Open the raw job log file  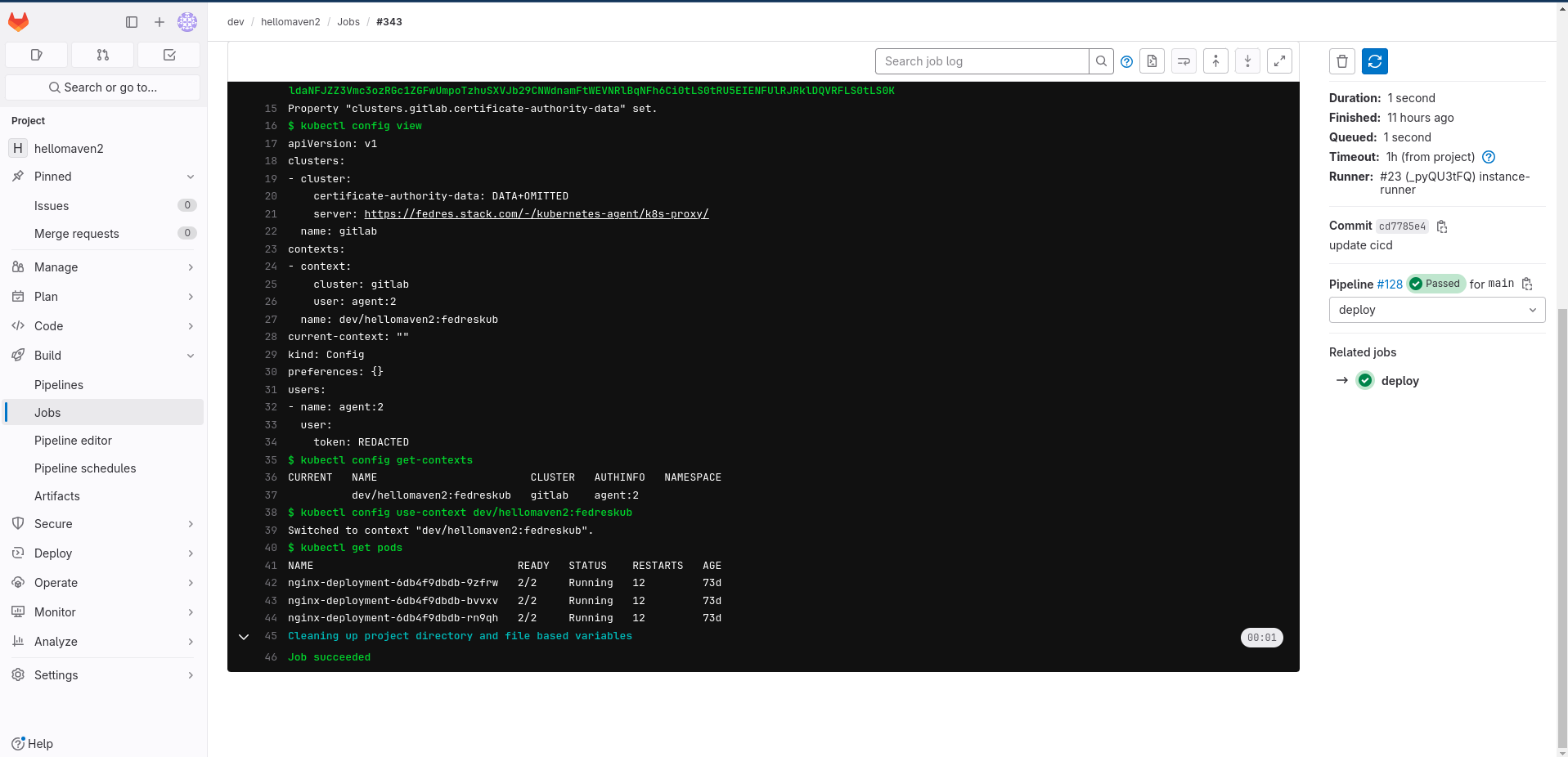click(x=1152, y=61)
